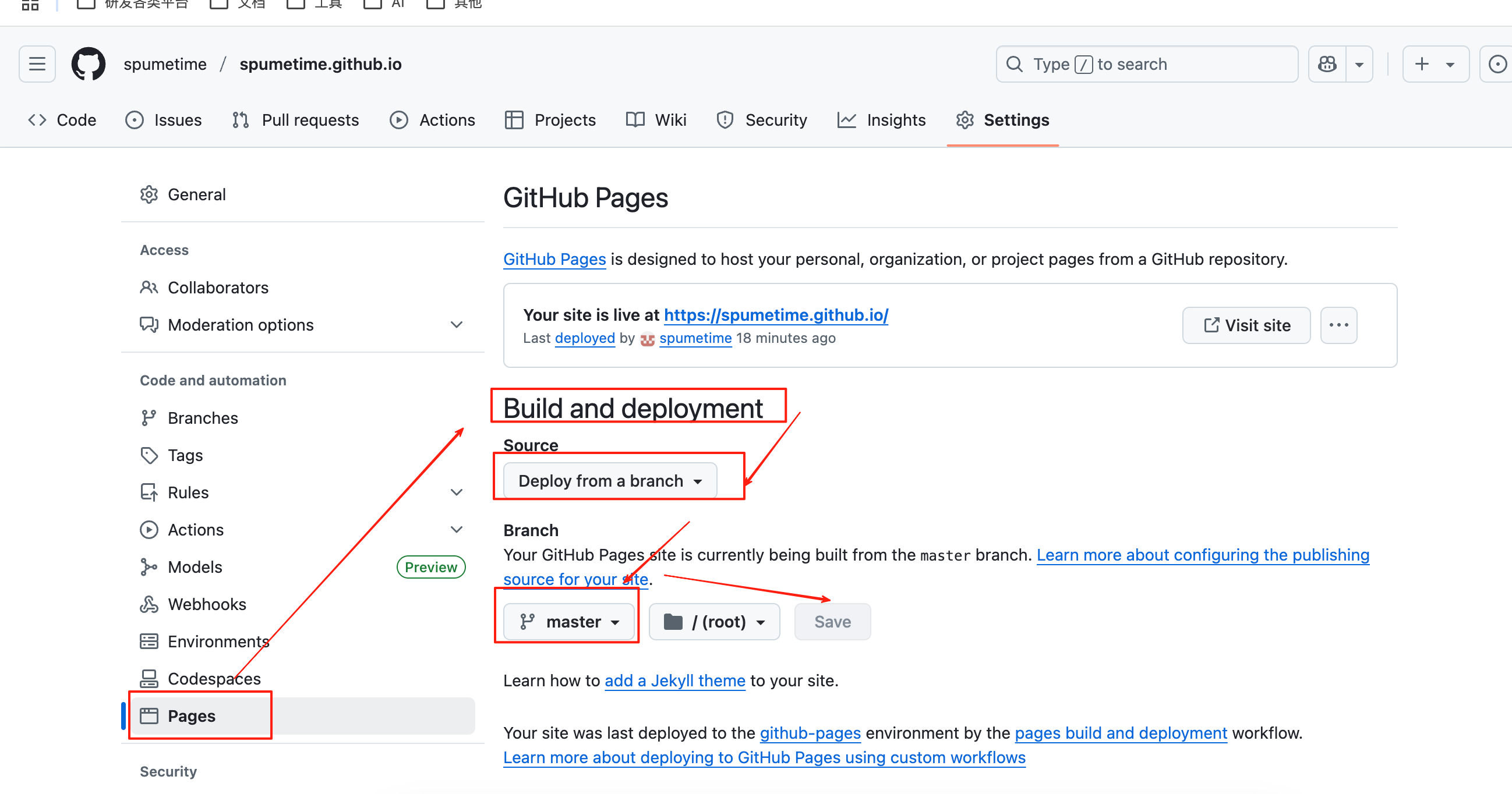Open the Webhooks settings icon
This screenshot has width=1512, height=794.
point(149,604)
